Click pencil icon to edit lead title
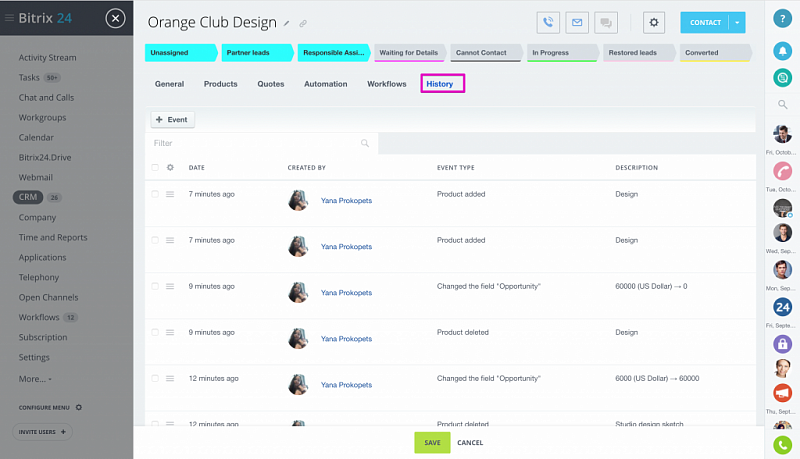Image resolution: width=800 pixels, height=459 pixels. 287,23
